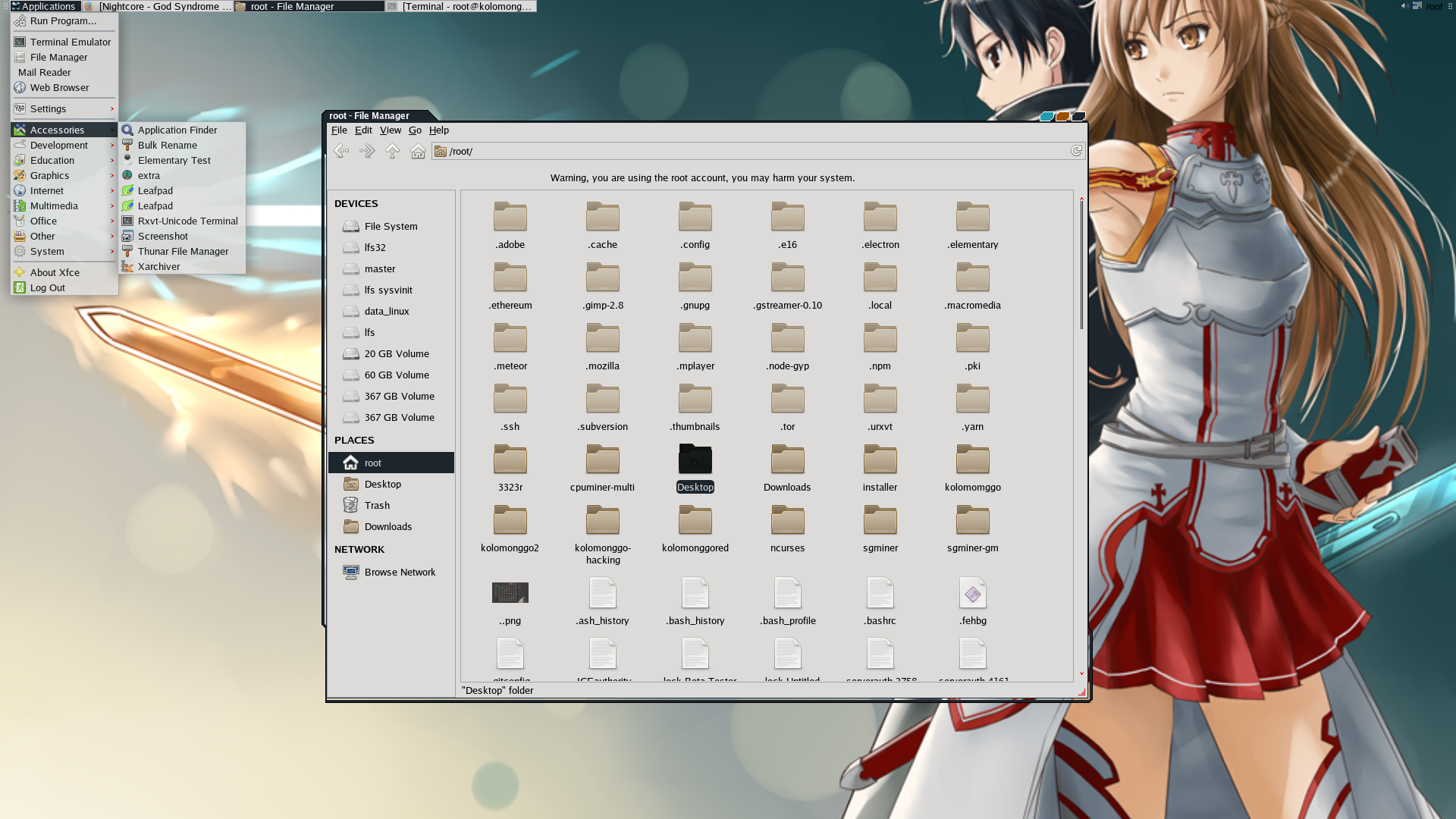Select the sgminer-gm folder
The image size is (1456, 819).
(x=973, y=529)
